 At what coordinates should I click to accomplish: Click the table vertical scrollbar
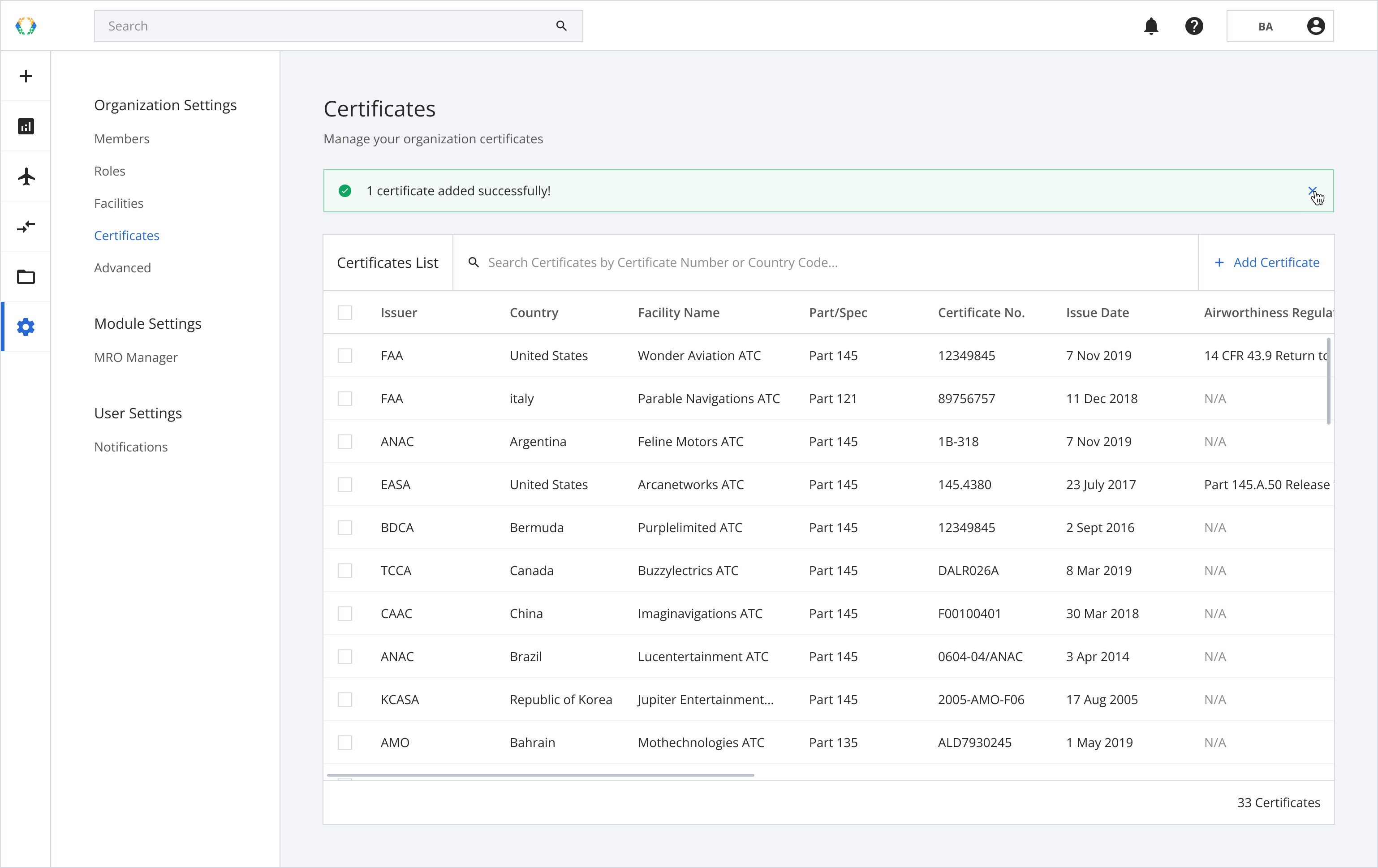1328,381
